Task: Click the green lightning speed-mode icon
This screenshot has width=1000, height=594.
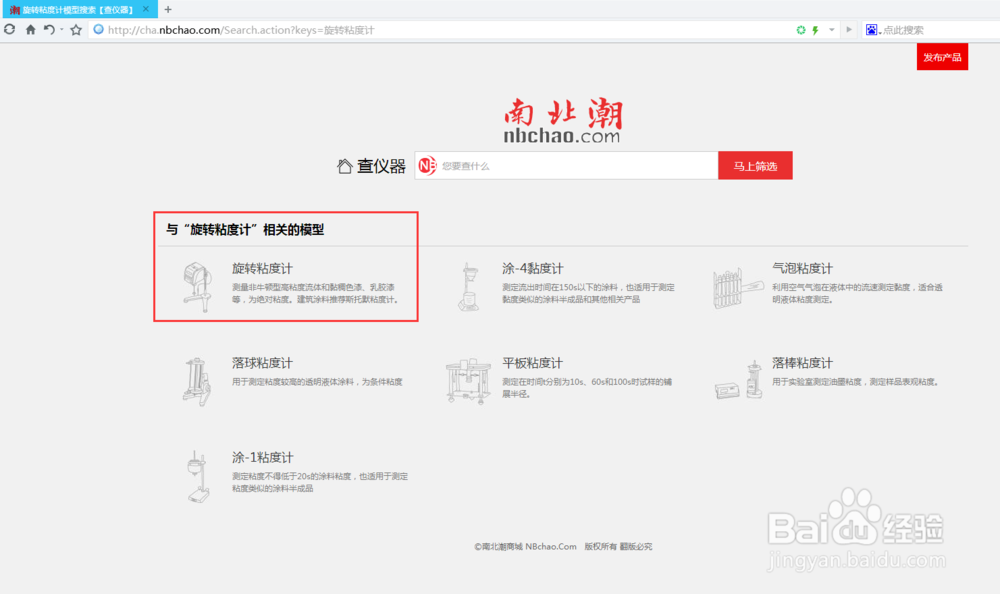Action: point(815,30)
